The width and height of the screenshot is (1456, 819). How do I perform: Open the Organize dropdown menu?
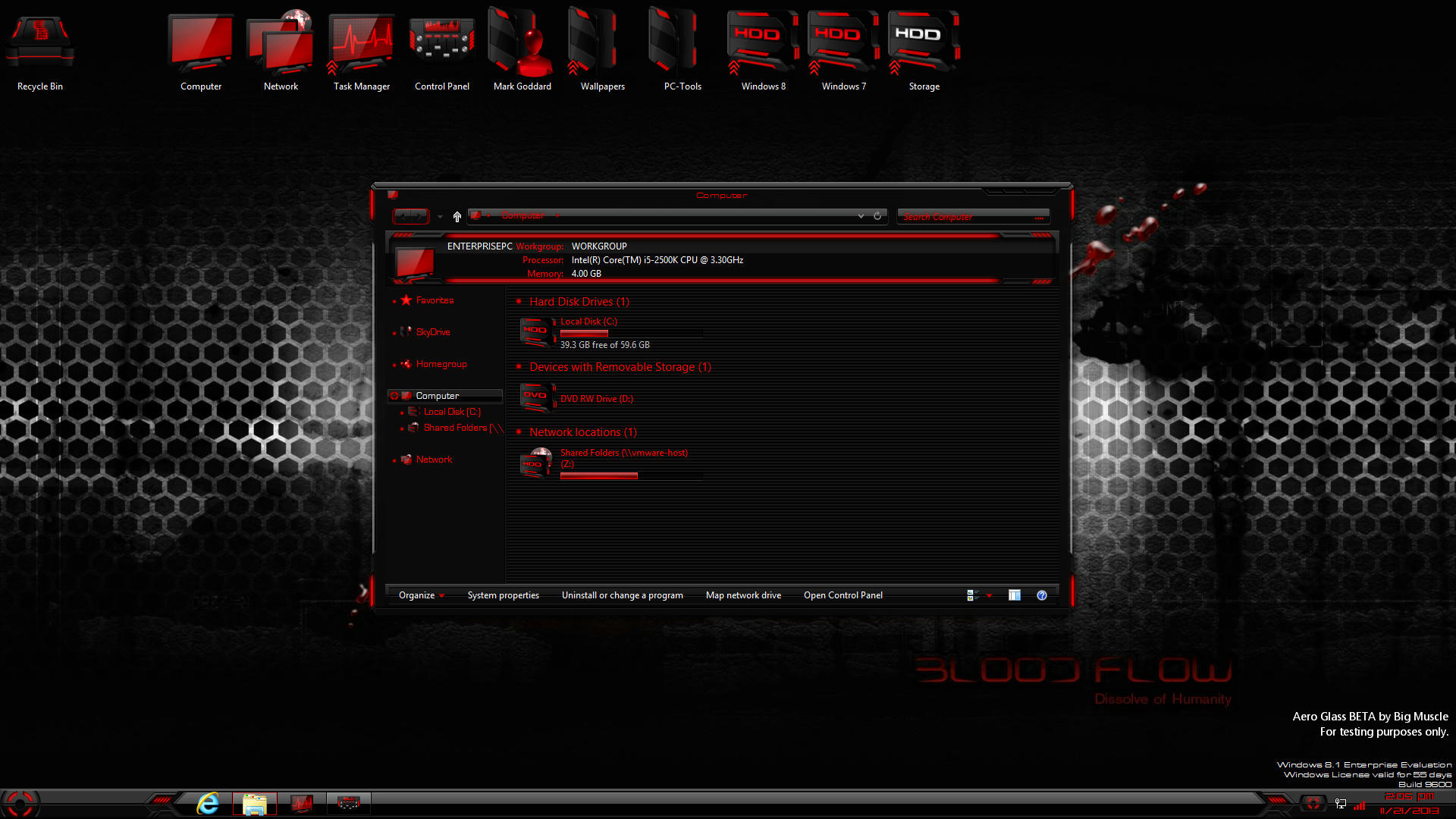click(421, 595)
